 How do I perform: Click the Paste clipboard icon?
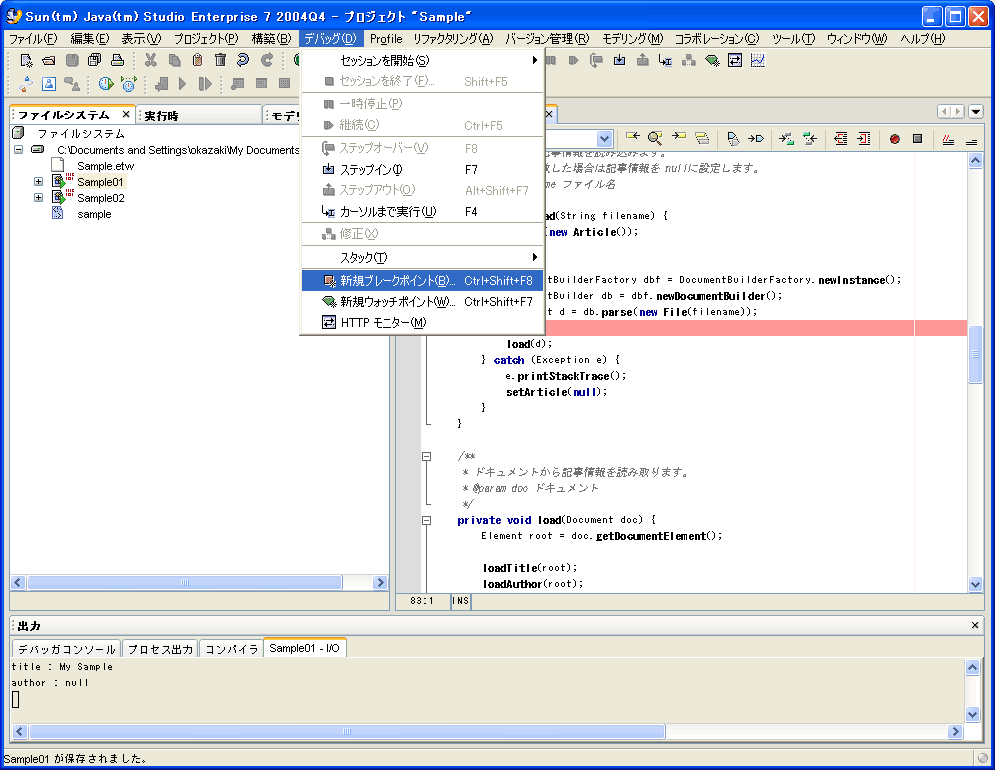(x=197, y=60)
